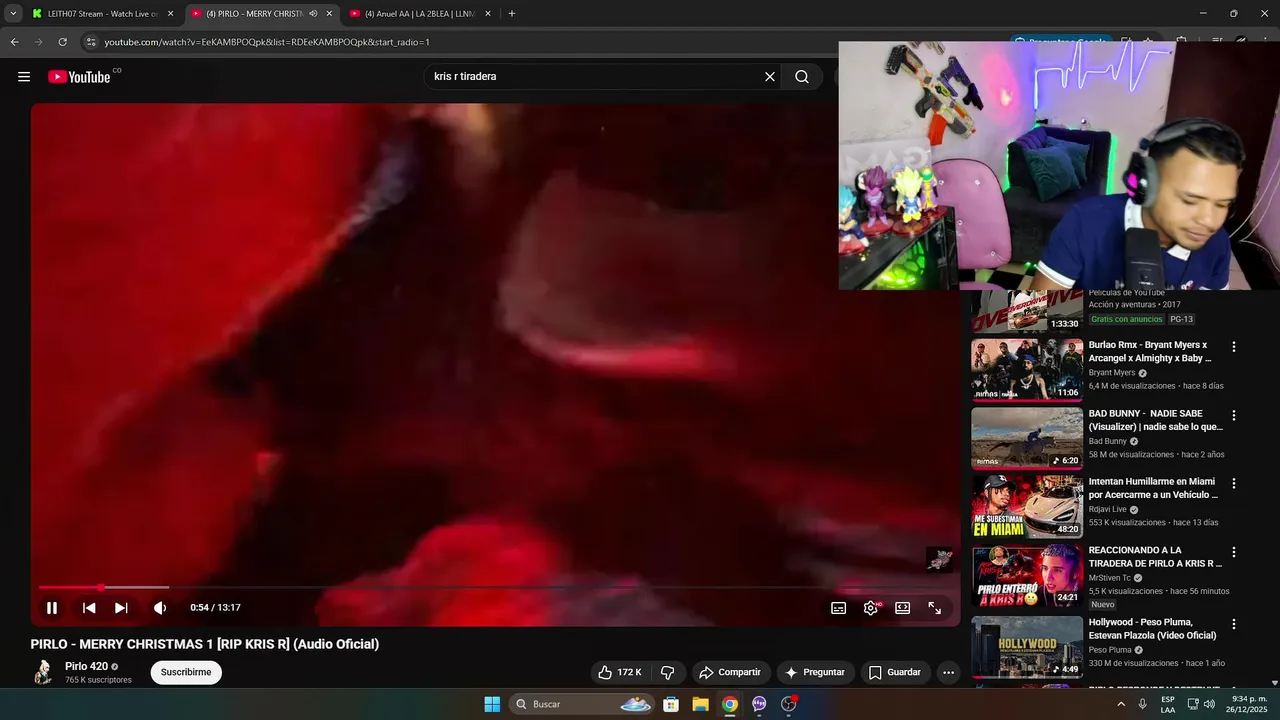Open the Intentan Humillarme en Miami thumbnail

point(1027,507)
